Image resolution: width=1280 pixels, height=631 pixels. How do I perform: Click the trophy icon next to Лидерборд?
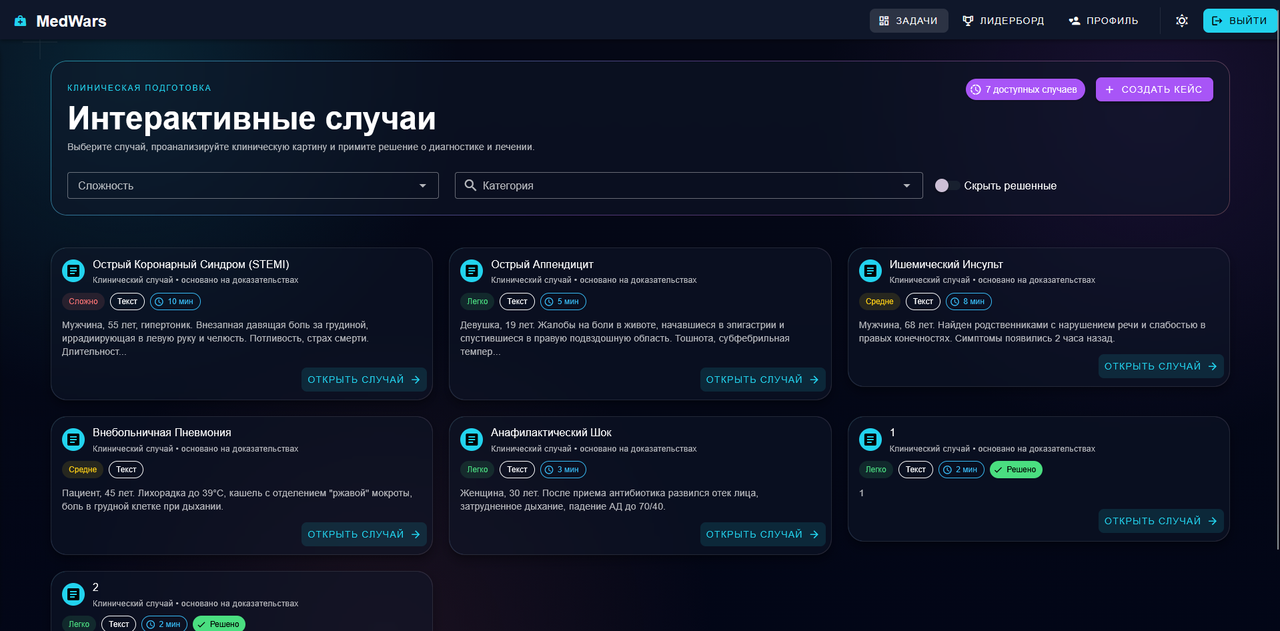(968, 21)
